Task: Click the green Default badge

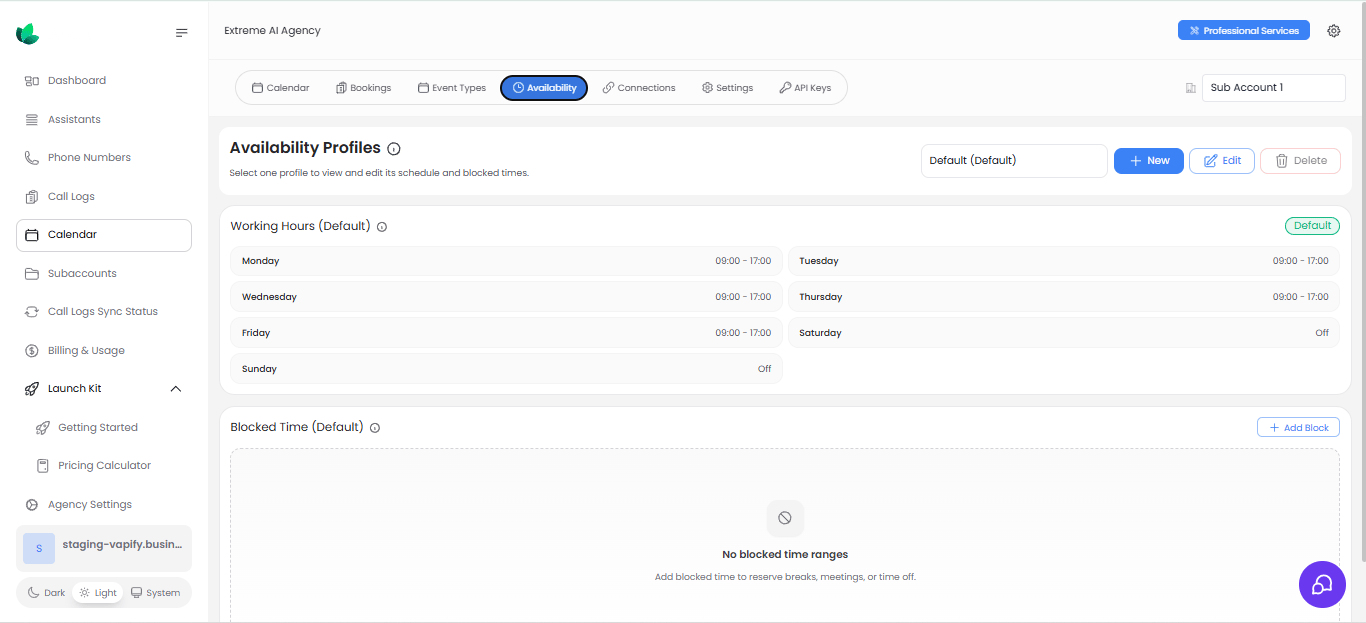Action: coord(1312,226)
